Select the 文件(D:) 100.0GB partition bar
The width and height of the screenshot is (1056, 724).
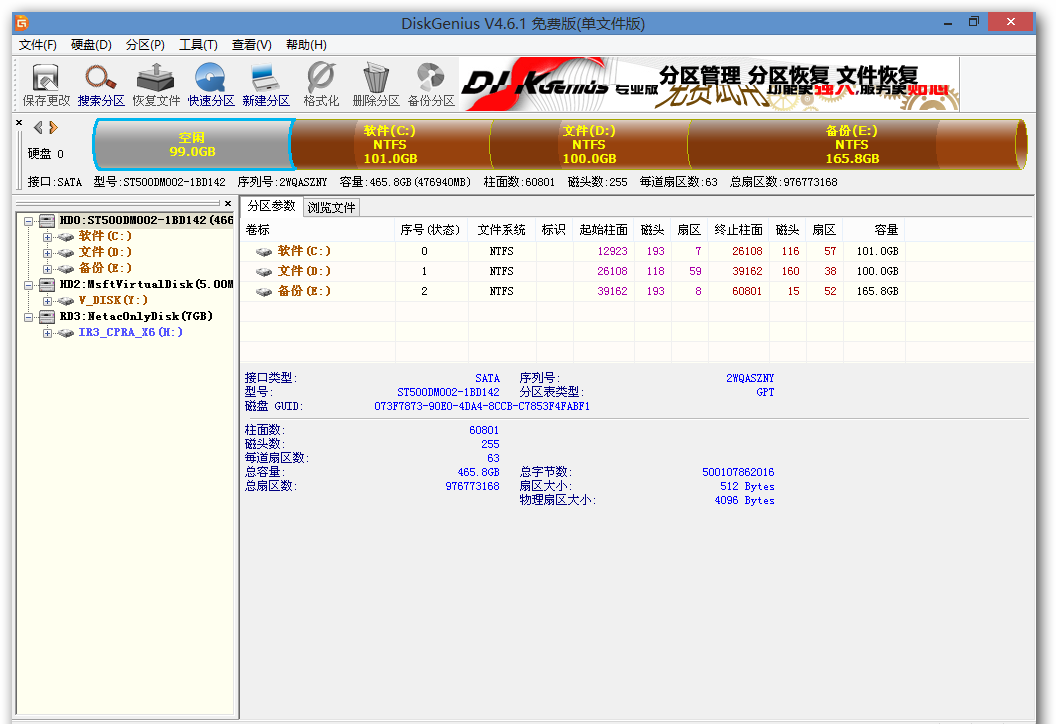pos(589,144)
